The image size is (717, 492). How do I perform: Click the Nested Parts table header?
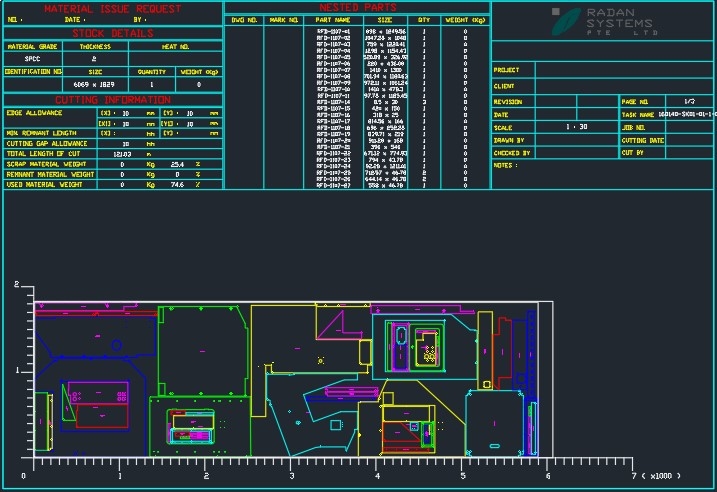[x=358, y=8]
